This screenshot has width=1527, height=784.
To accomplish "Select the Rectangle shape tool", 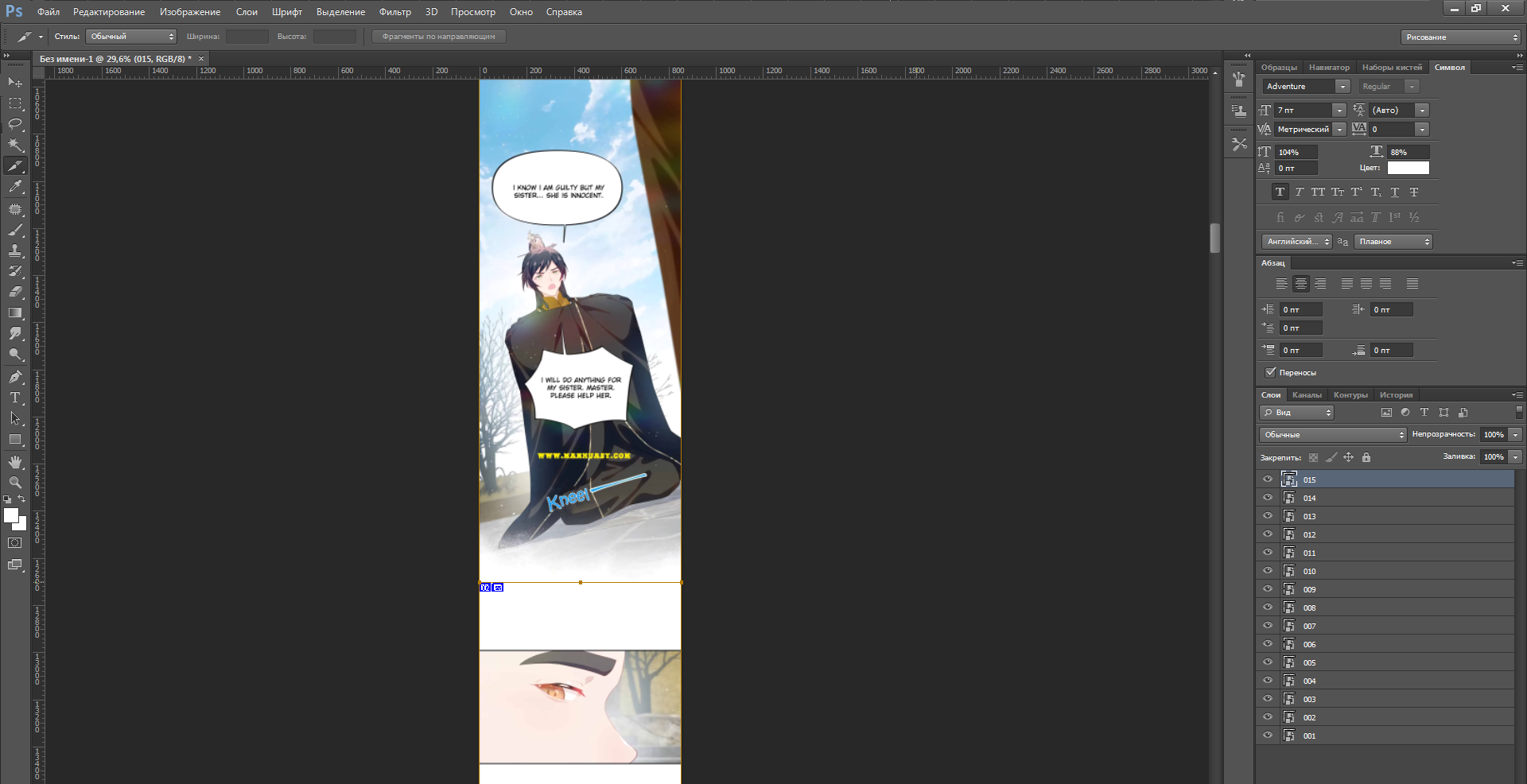I will (15, 439).
